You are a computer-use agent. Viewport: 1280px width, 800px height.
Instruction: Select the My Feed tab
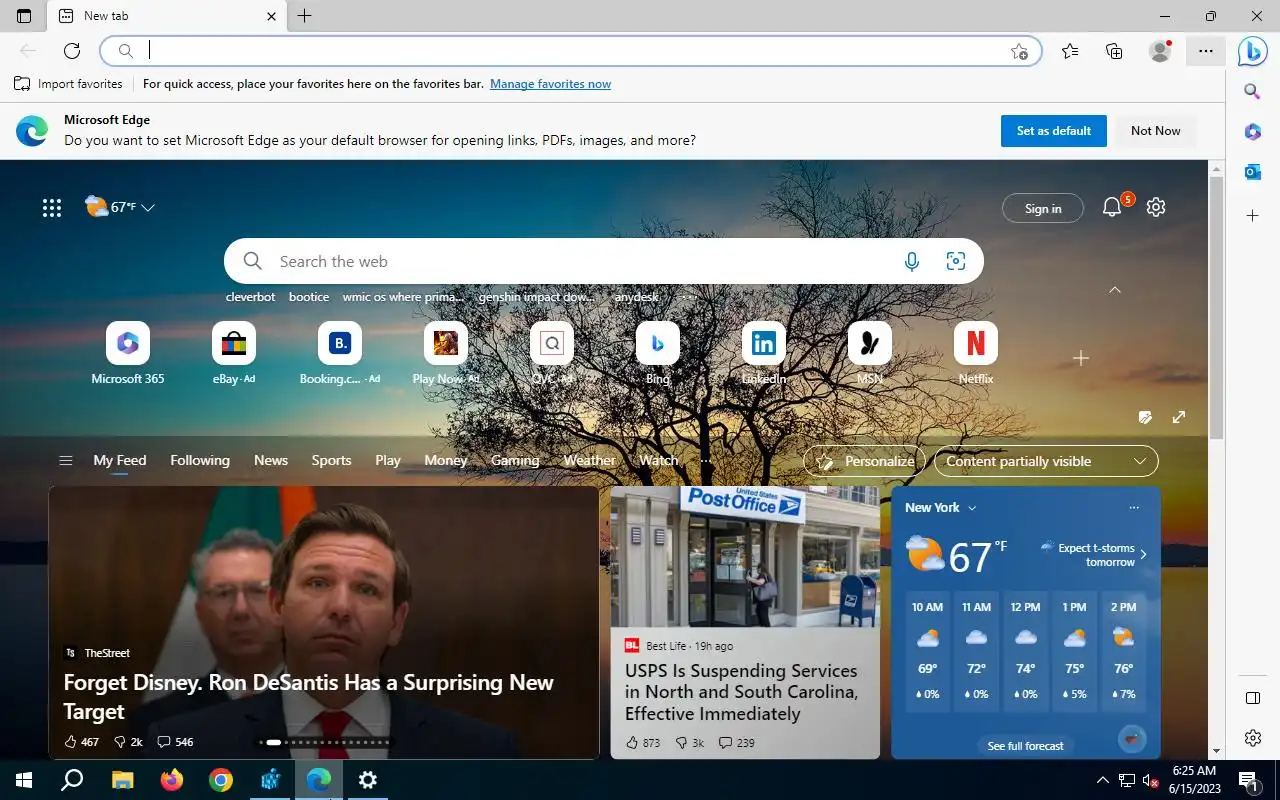pyautogui.click(x=120, y=460)
